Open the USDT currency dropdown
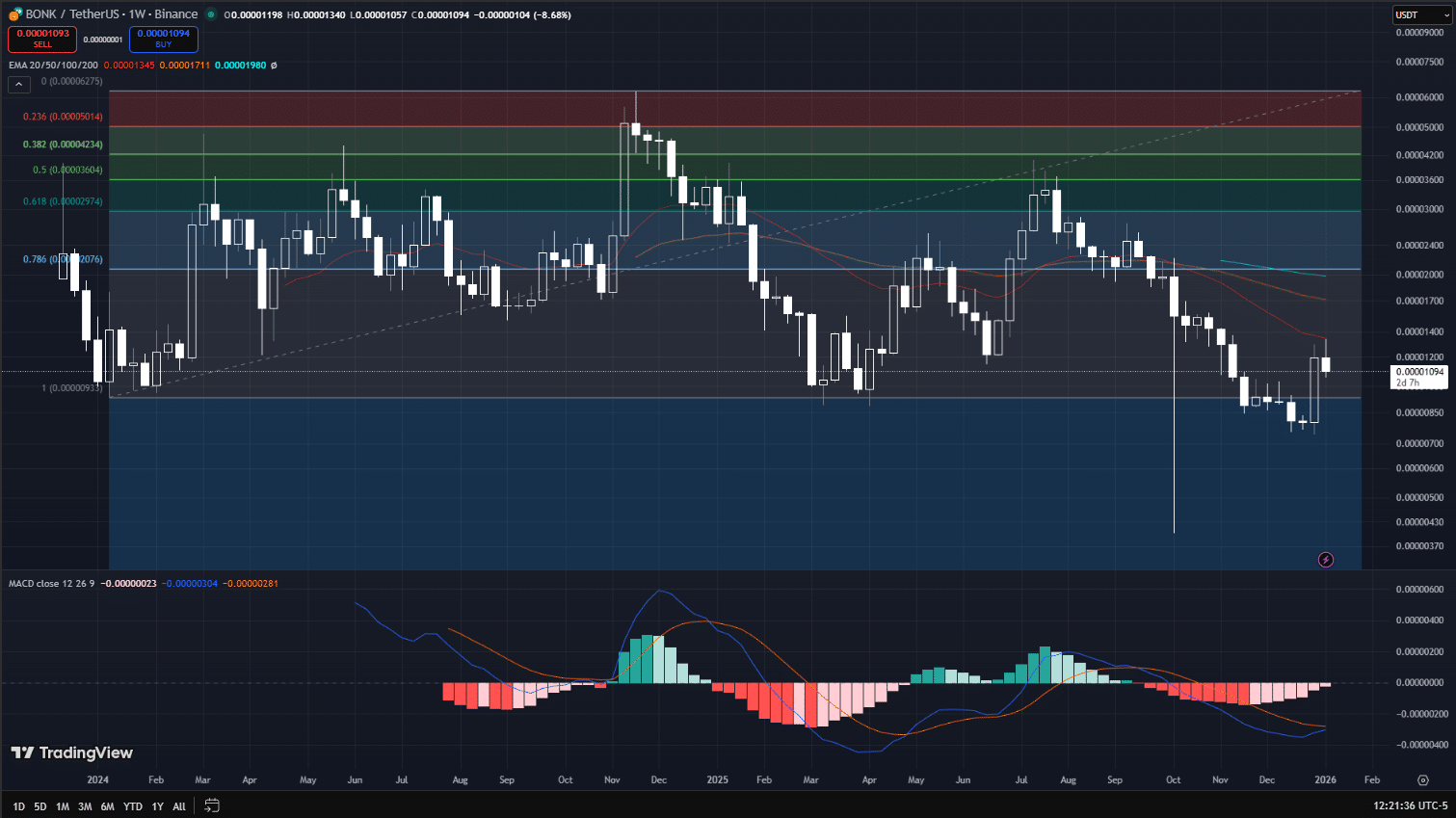 (x=1423, y=14)
